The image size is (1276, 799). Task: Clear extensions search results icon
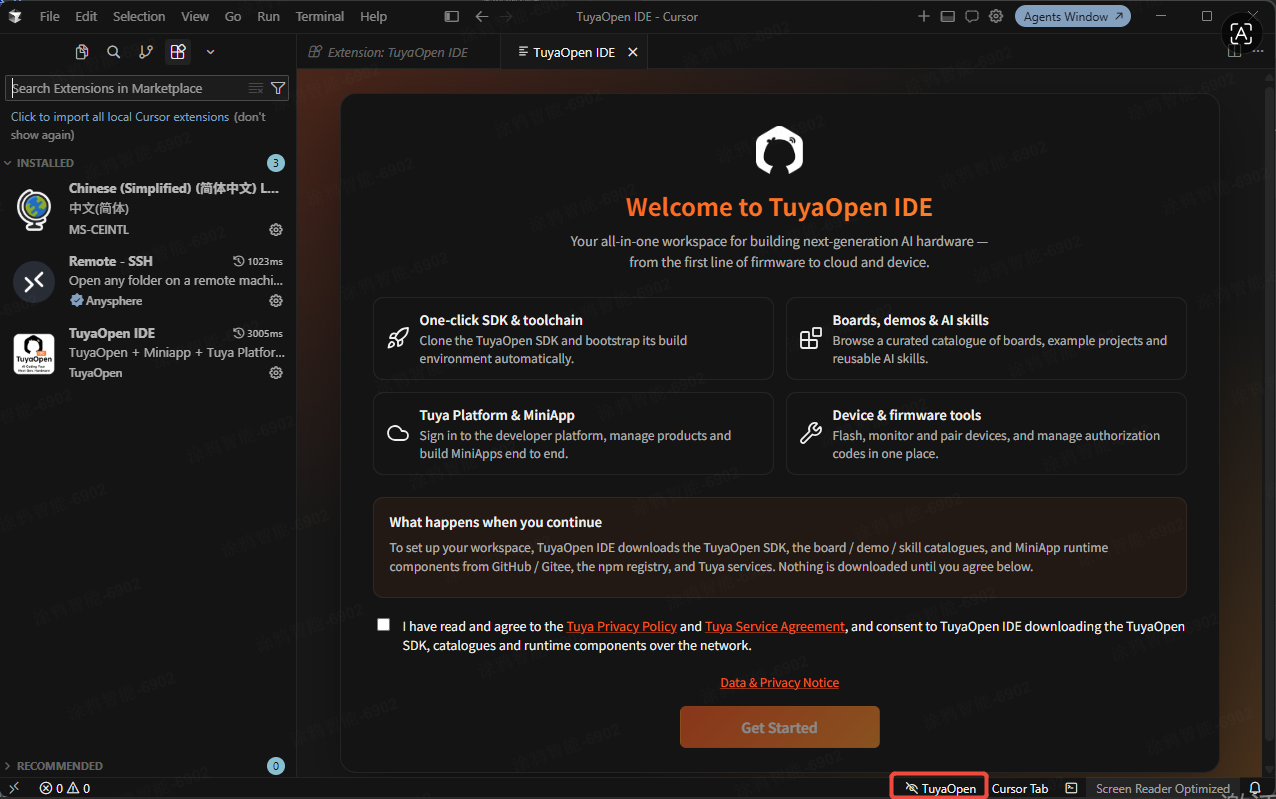256,88
